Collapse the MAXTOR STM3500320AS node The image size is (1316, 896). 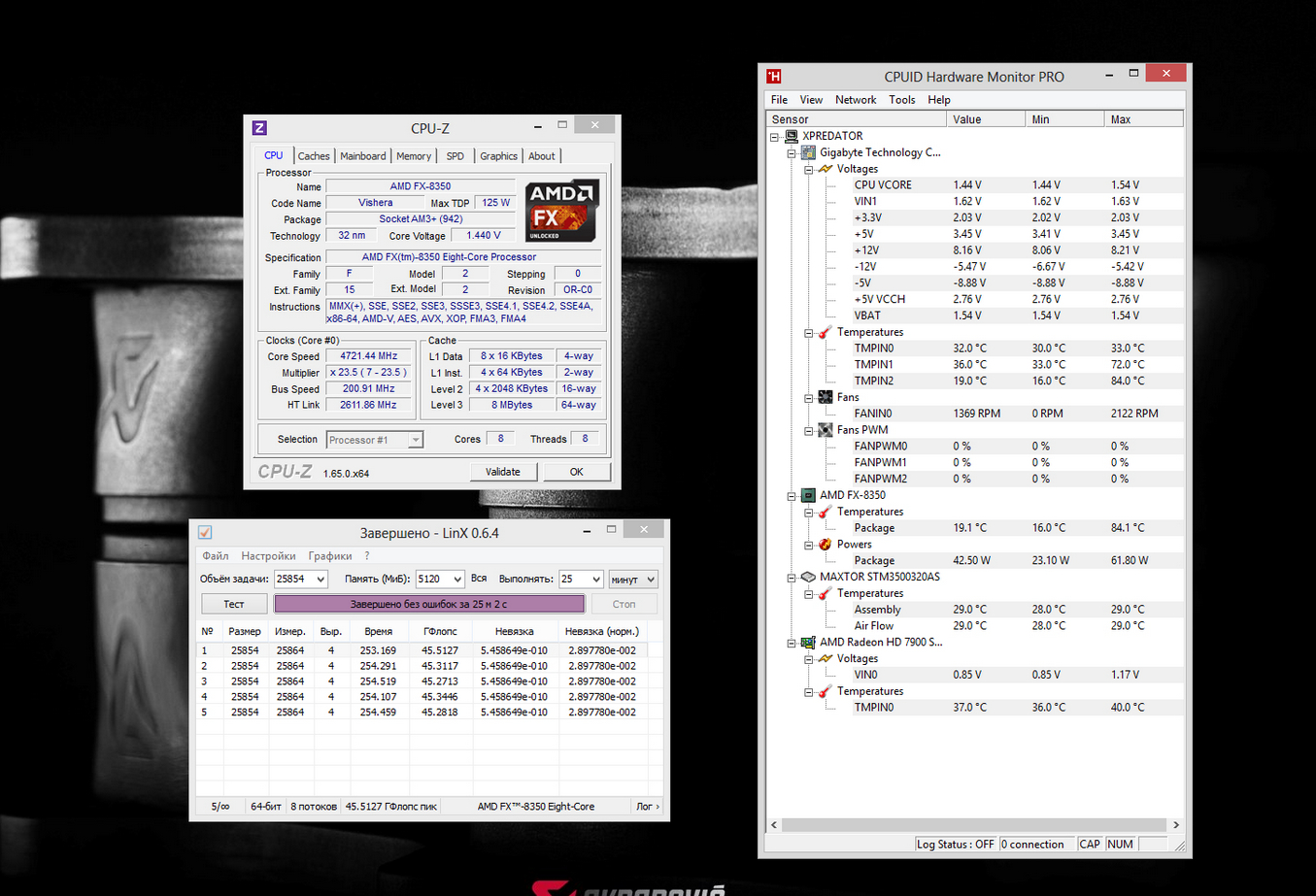(792, 578)
